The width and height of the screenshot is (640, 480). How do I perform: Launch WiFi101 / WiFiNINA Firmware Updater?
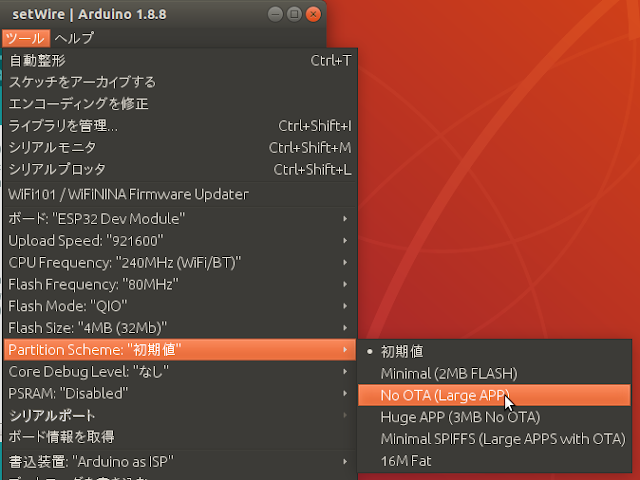pyautogui.click(x=180, y=194)
